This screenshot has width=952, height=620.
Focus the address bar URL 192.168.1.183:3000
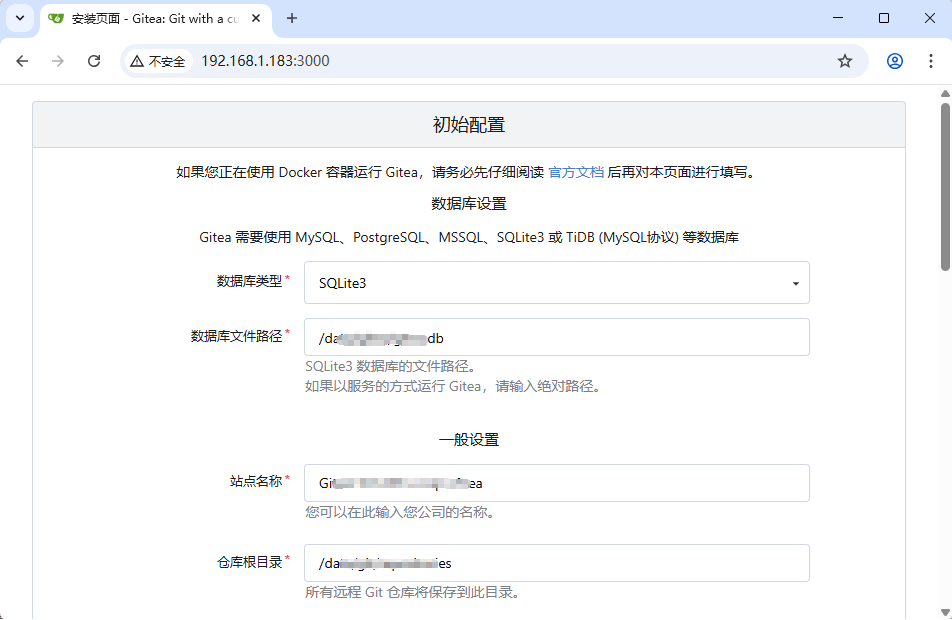point(265,61)
